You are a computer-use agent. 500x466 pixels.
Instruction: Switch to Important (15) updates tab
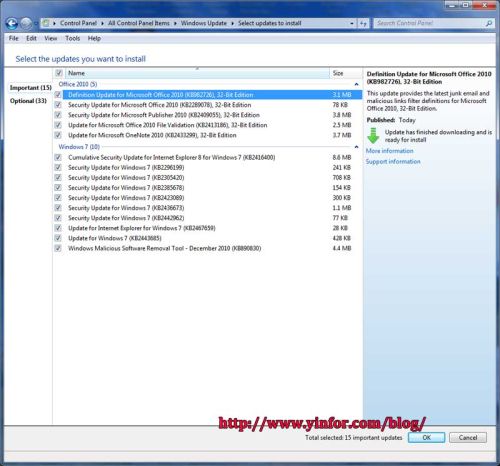(x=30, y=88)
